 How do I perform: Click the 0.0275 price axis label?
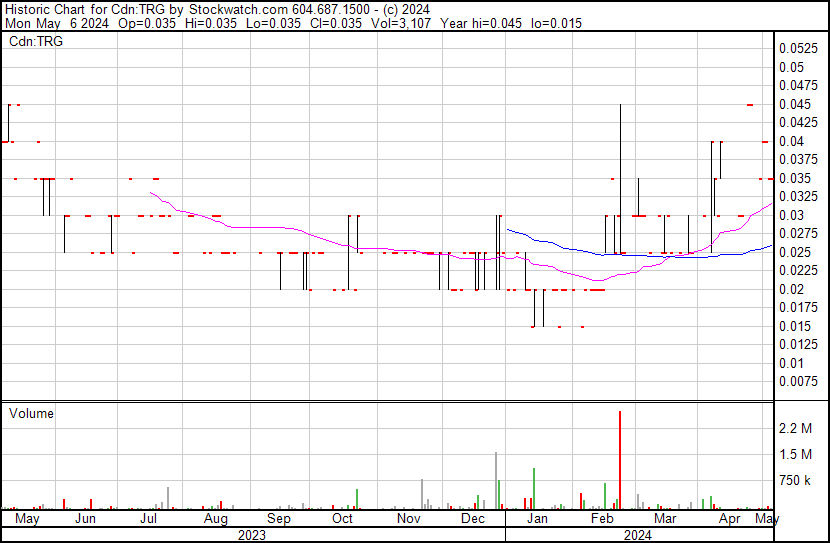click(798, 234)
